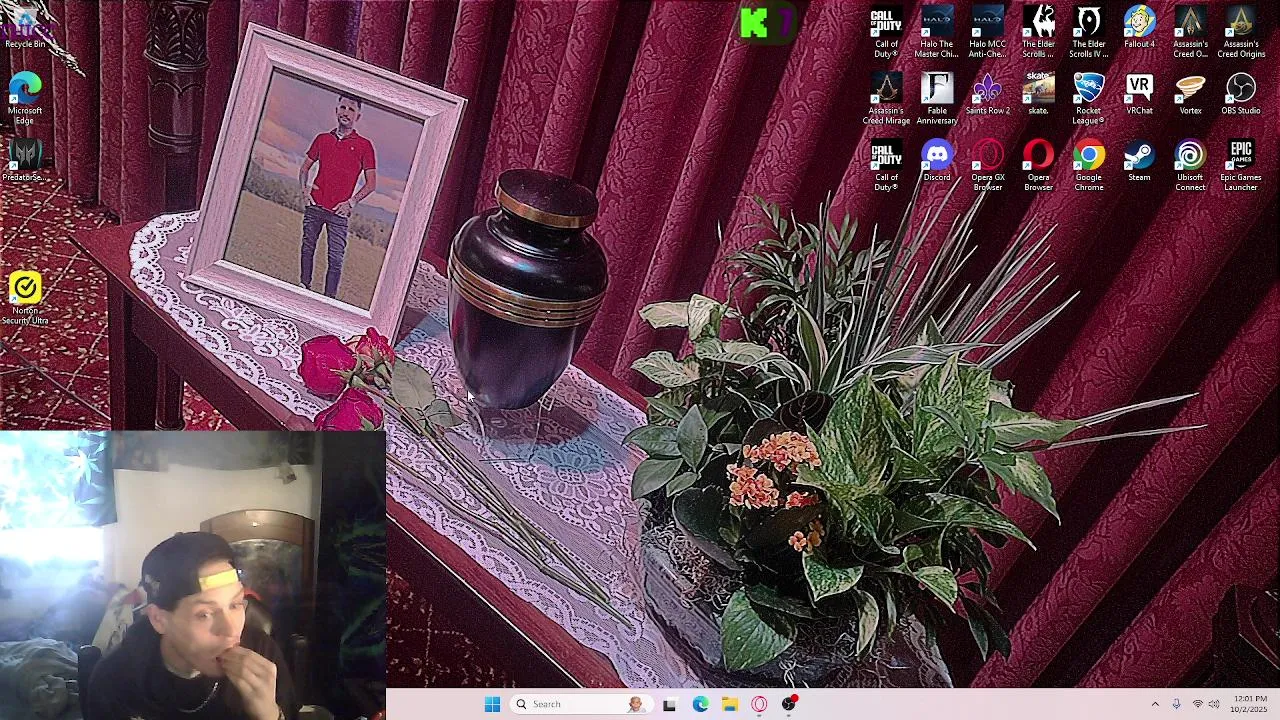Select the Steam desktop shortcut
The image size is (1280, 720).
tap(1139, 161)
